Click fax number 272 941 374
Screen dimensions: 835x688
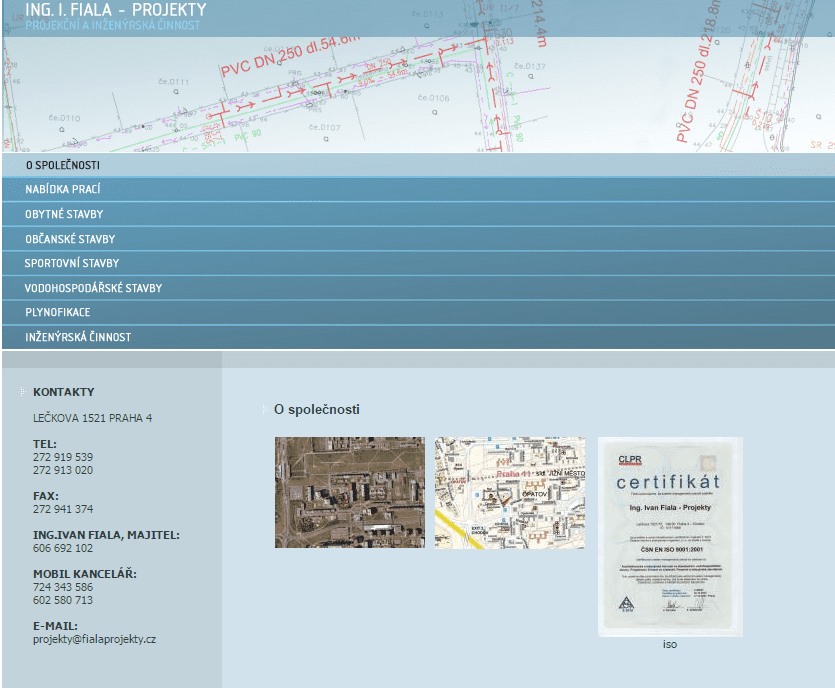pos(63,509)
